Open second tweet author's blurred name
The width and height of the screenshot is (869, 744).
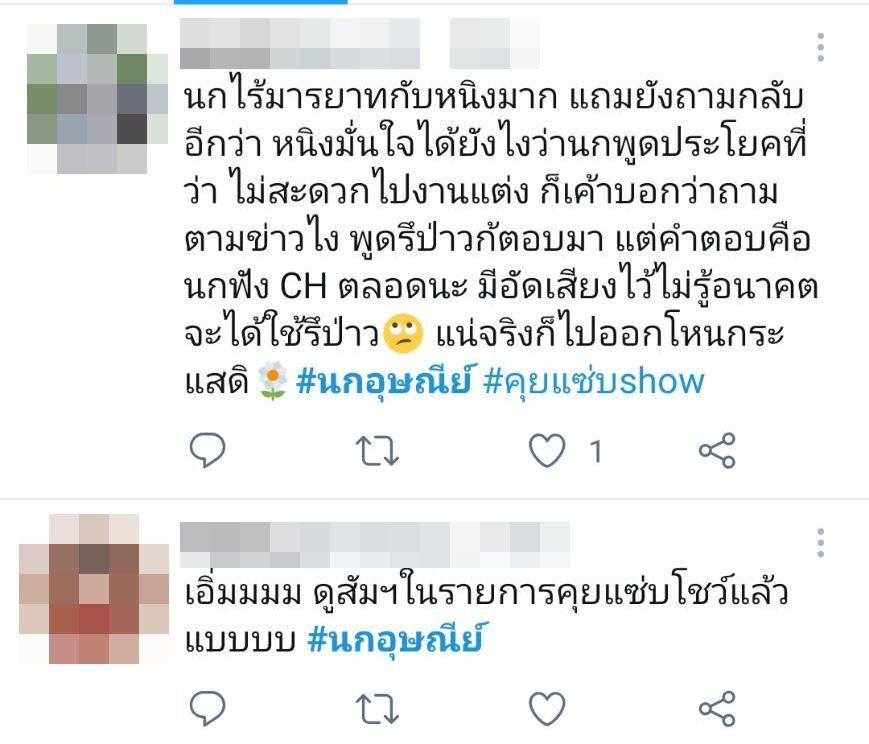(375, 545)
